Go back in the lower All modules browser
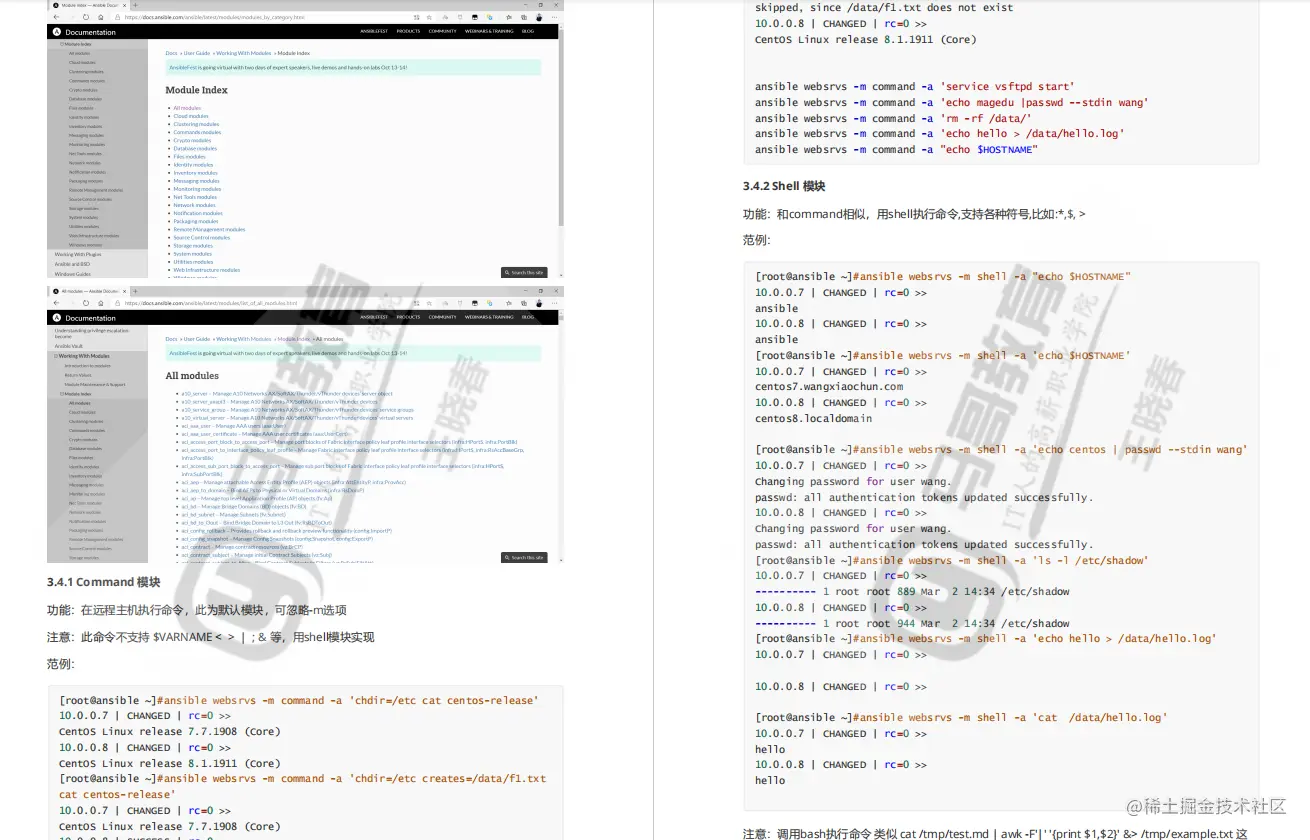The height and width of the screenshot is (840, 1310). point(56,303)
